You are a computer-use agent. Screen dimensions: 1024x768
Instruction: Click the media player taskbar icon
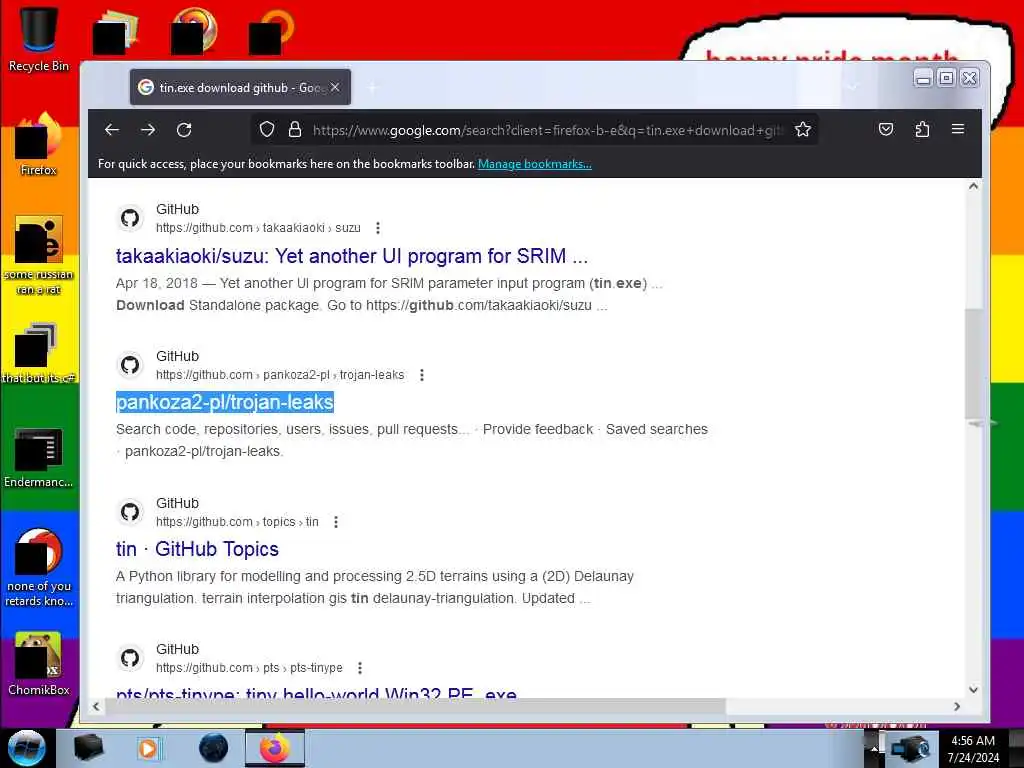[148, 748]
